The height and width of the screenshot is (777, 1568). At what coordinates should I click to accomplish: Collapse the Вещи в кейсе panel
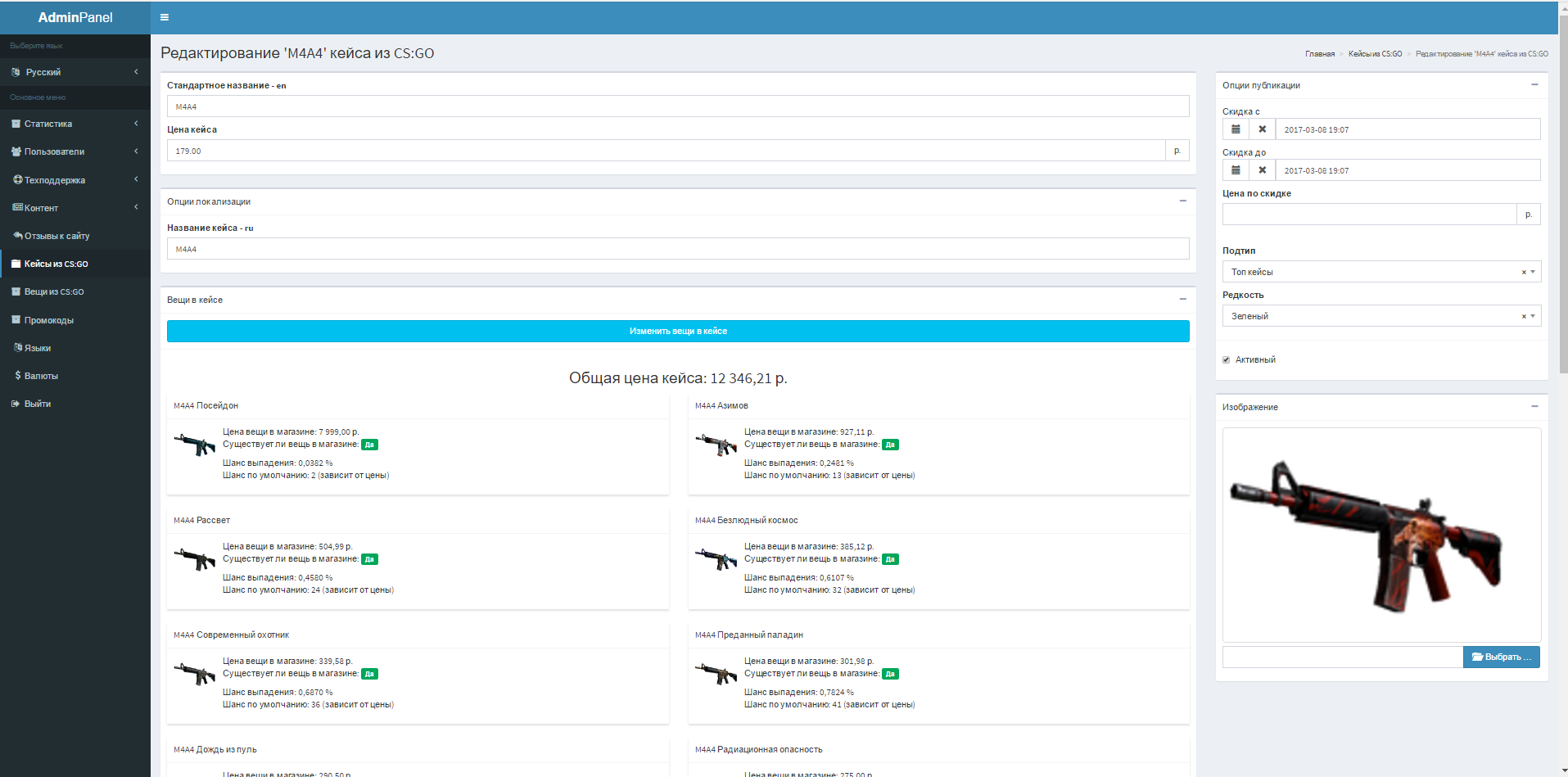[1182, 300]
